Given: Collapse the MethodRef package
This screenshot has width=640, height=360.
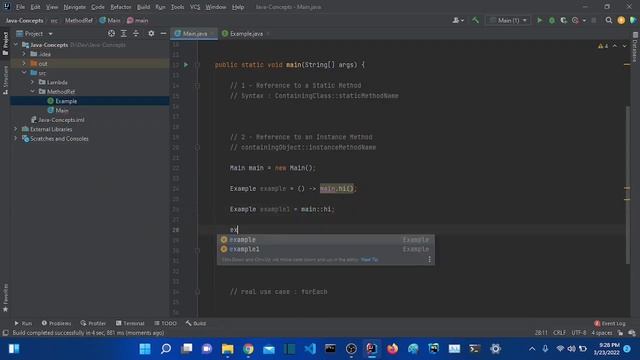Looking at the screenshot, I should click(33, 91).
